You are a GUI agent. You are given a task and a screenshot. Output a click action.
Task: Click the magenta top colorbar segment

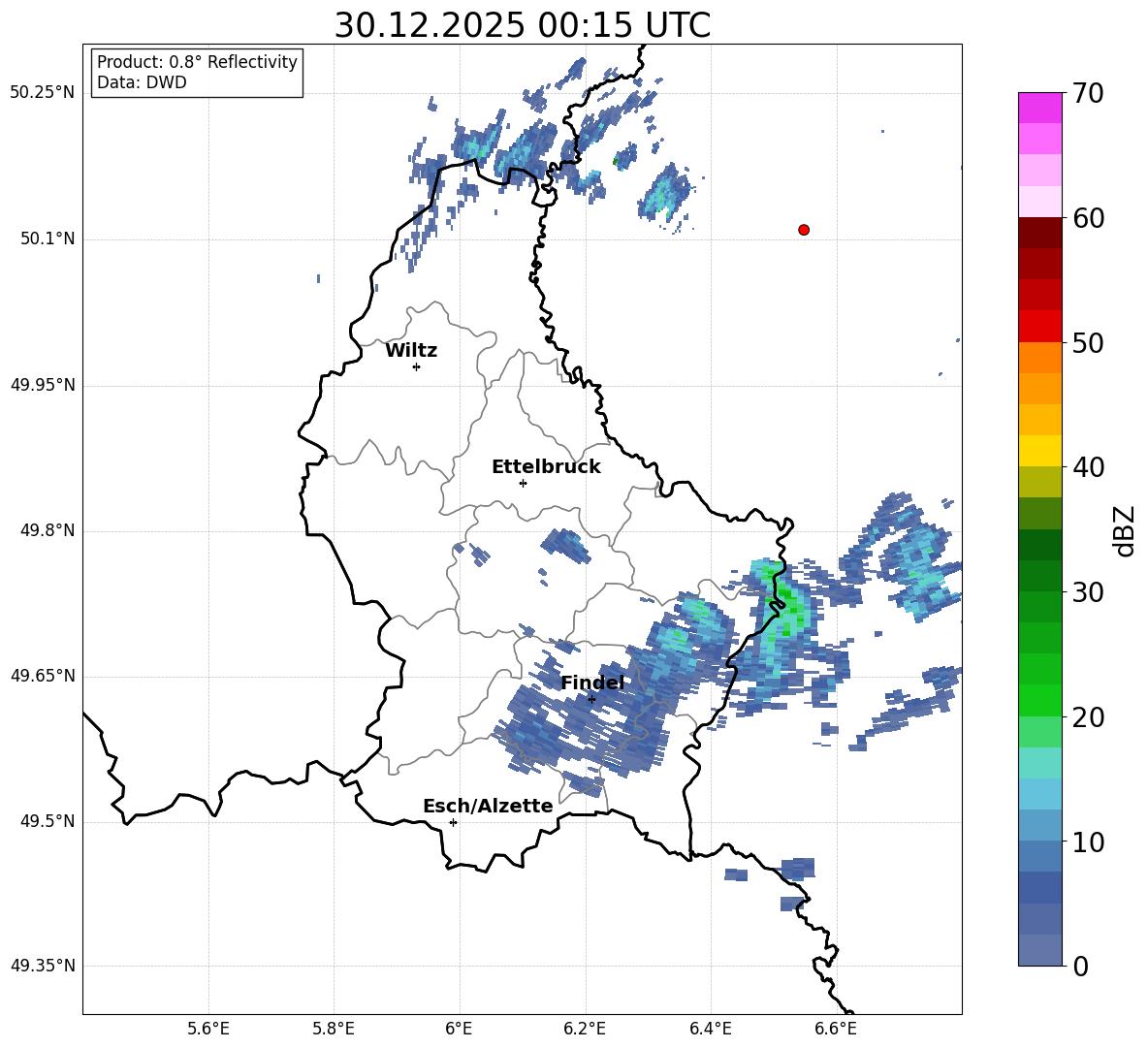point(1039,109)
